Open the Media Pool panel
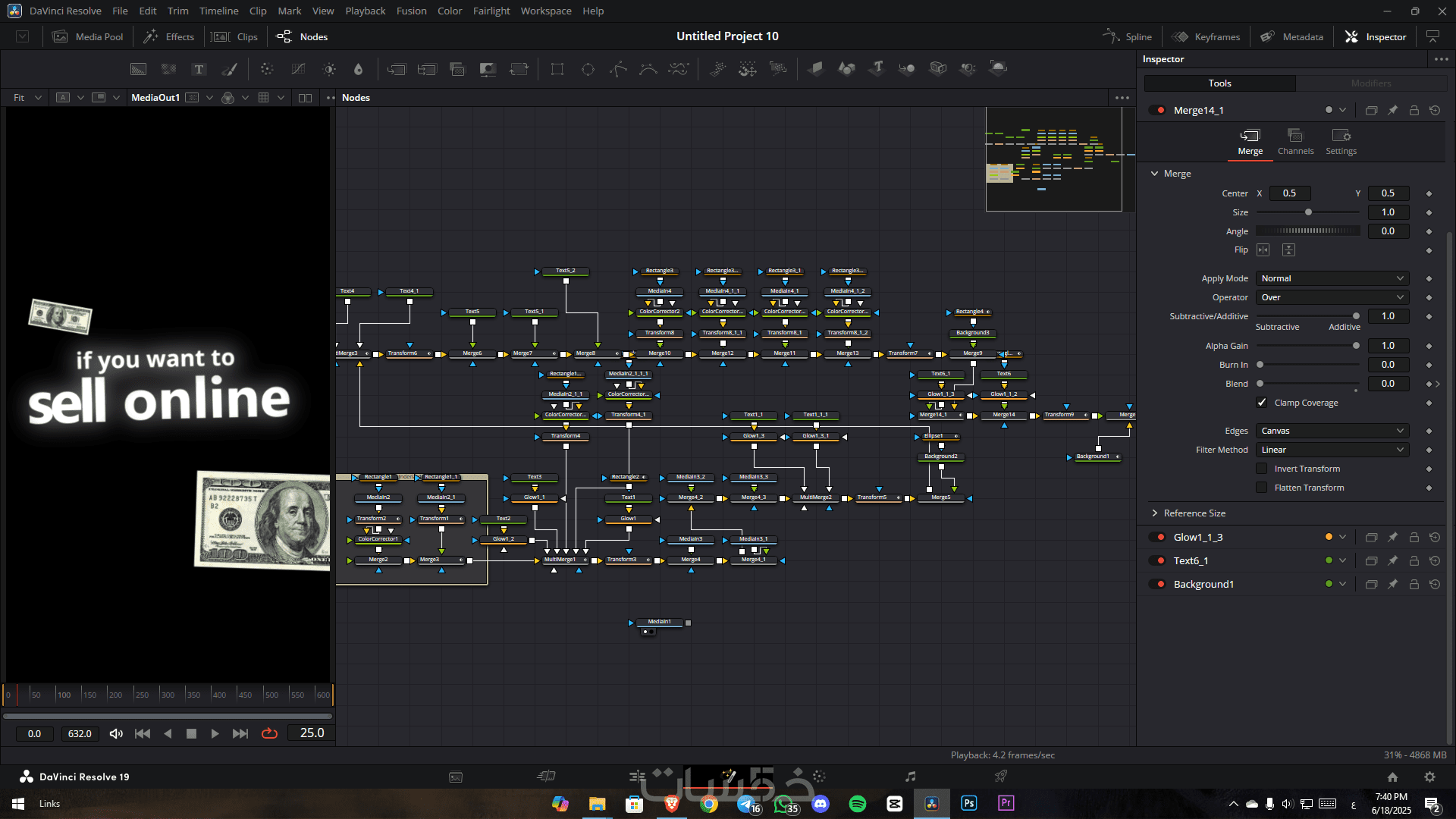Screen dimensions: 1456x819 (x=88, y=36)
